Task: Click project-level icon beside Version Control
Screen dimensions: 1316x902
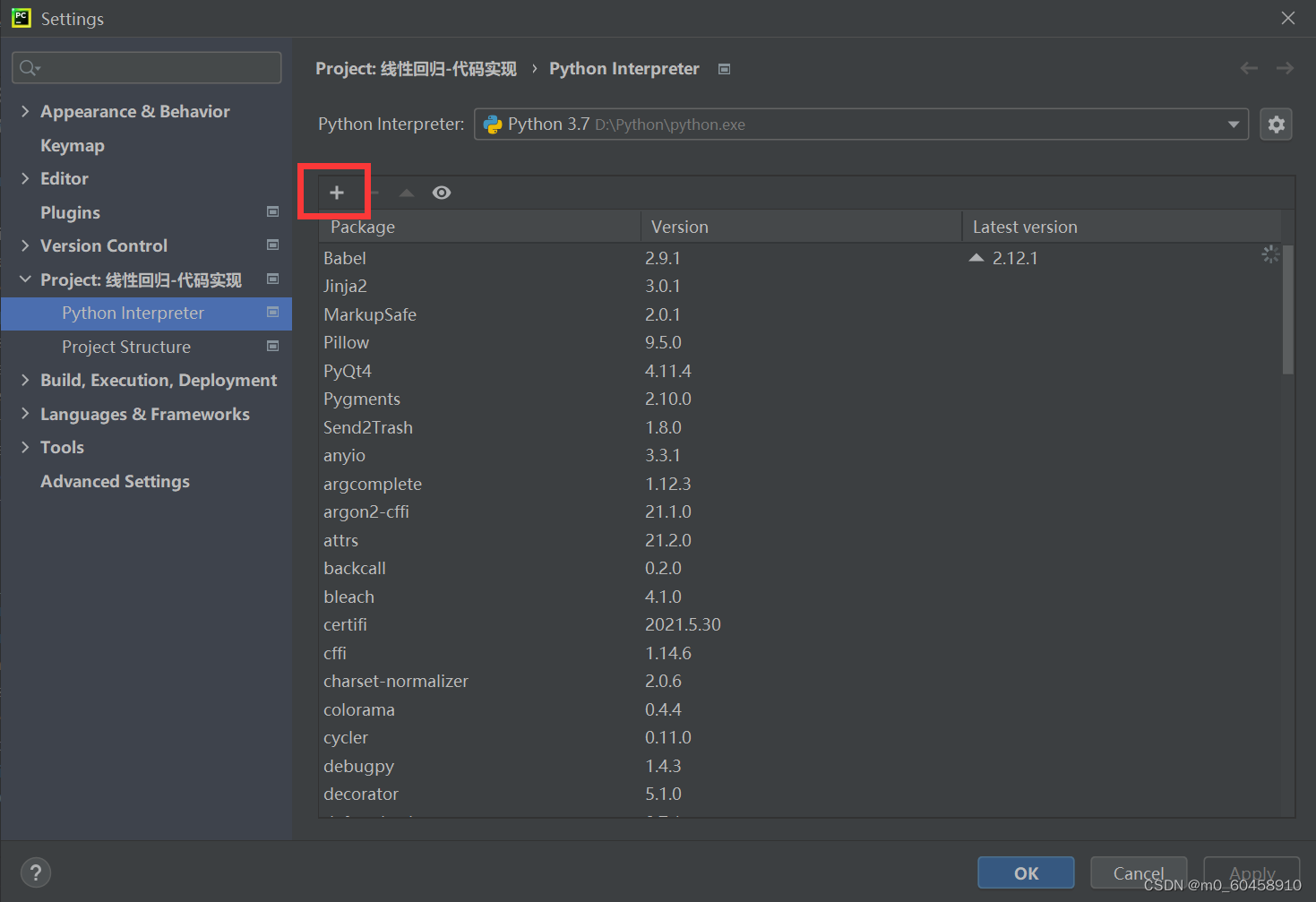Action: tap(273, 245)
